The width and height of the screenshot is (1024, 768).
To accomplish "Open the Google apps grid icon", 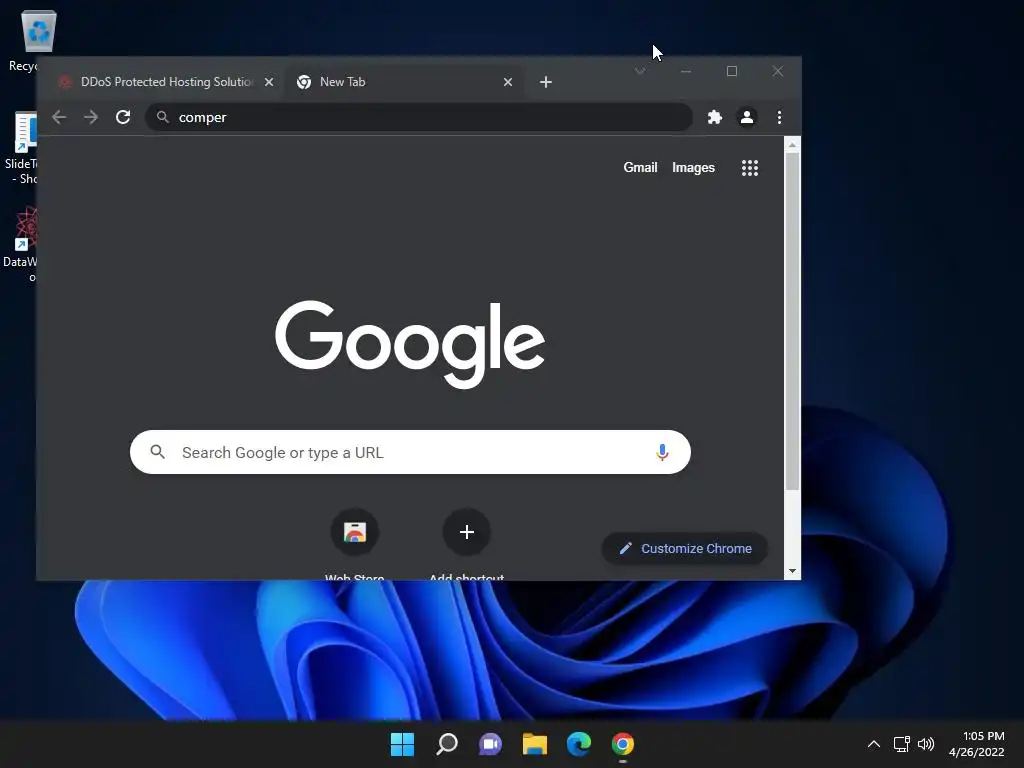I will [x=750, y=168].
